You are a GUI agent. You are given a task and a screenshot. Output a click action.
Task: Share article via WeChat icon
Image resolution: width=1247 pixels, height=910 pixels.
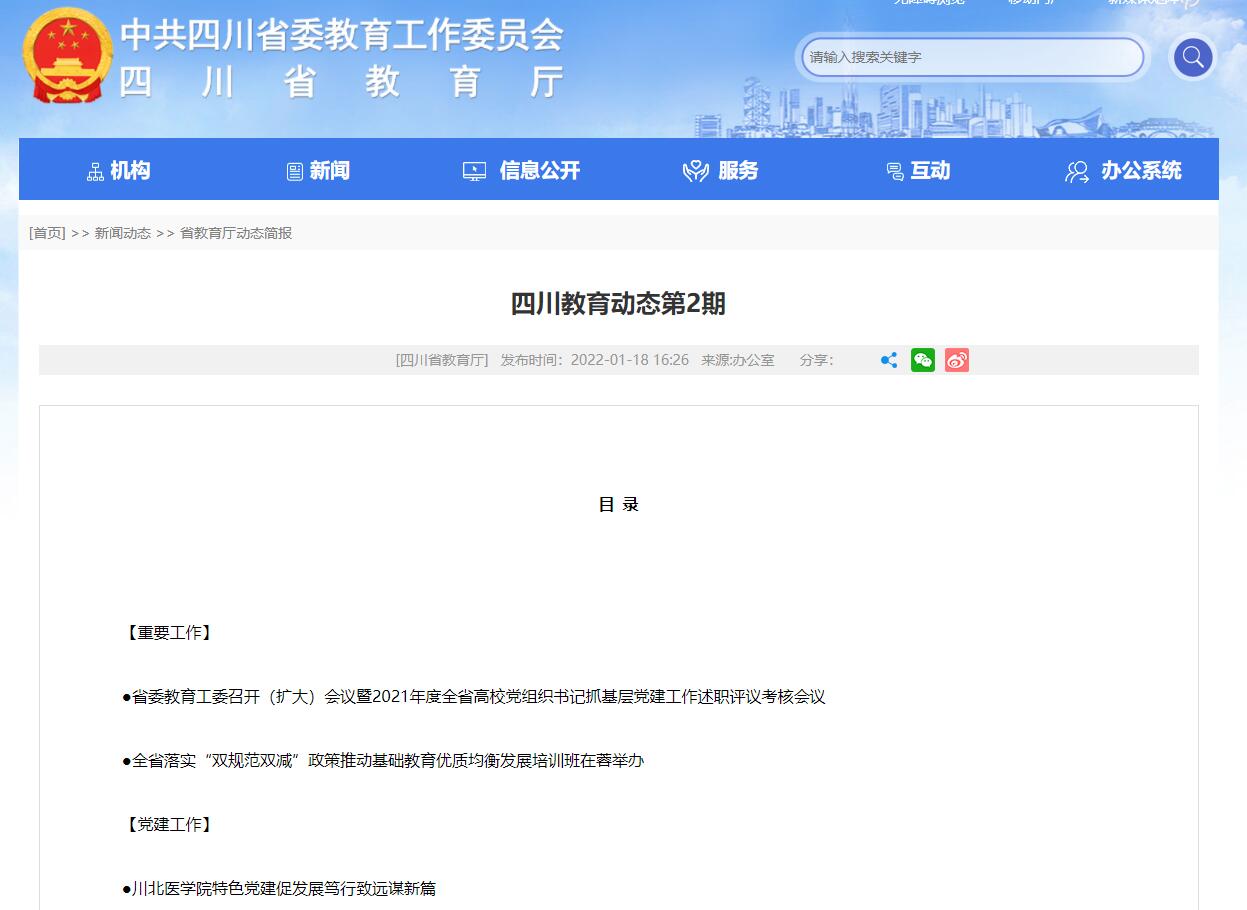coord(922,360)
